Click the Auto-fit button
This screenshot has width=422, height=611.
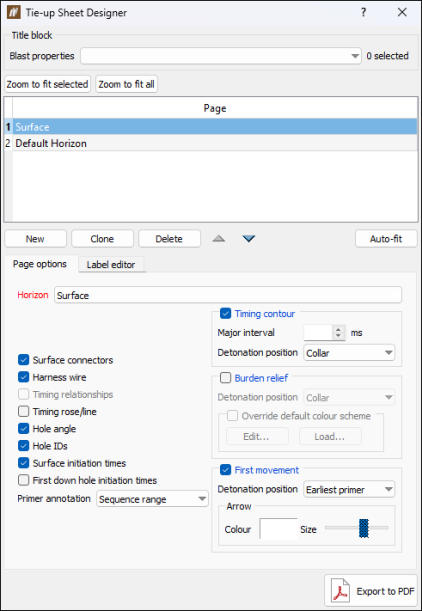pyautogui.click(x=386, y=238)
